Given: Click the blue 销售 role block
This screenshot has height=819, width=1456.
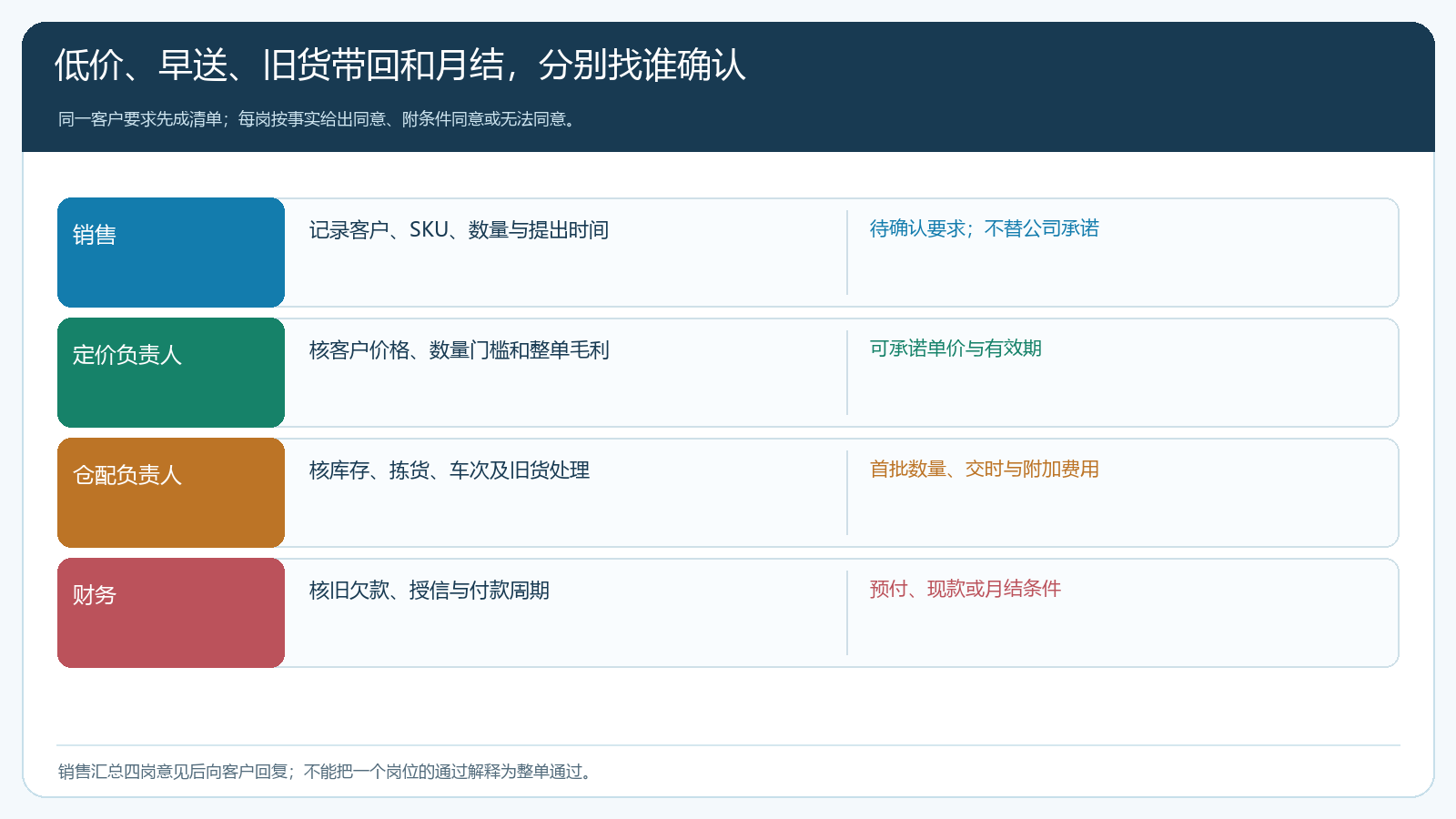Looking at the screenshot, I should (171, 252).
